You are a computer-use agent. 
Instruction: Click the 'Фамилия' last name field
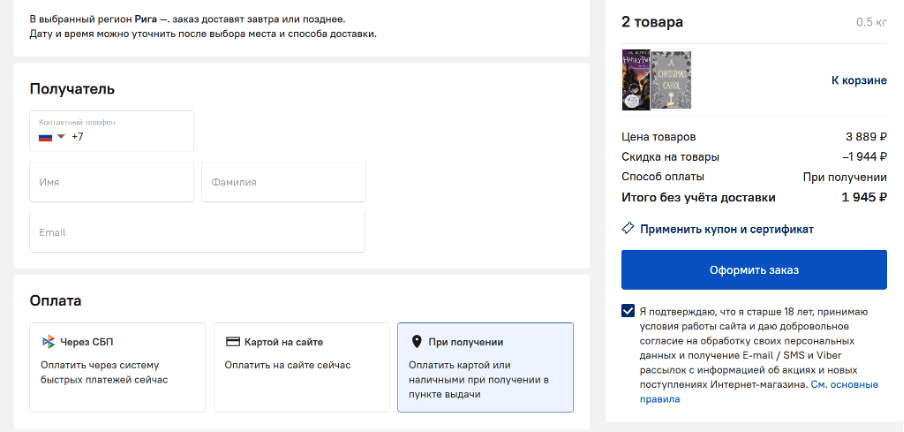click(x=283, y=182)
